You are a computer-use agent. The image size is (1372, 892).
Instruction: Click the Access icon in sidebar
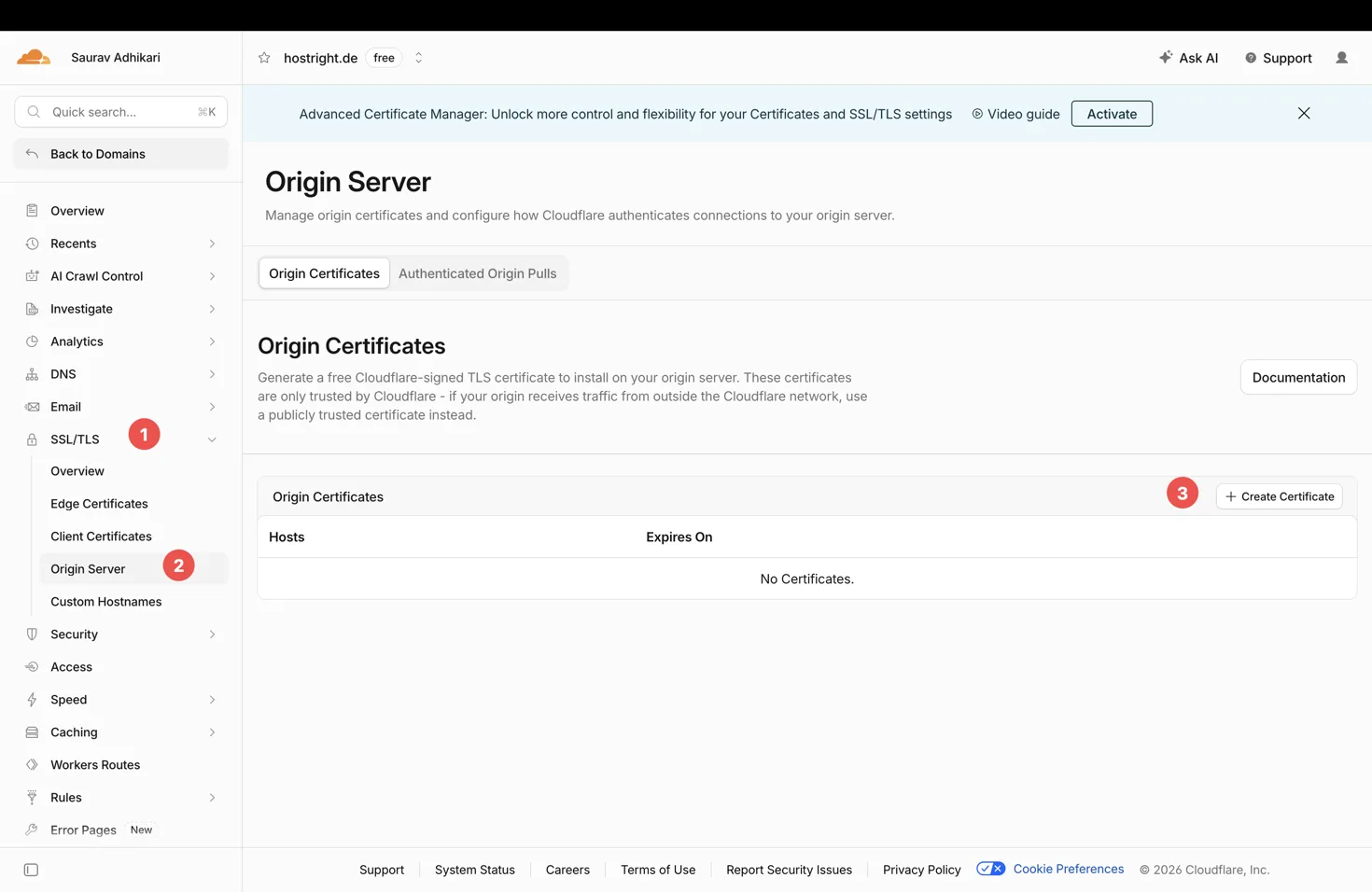[32, 667]
